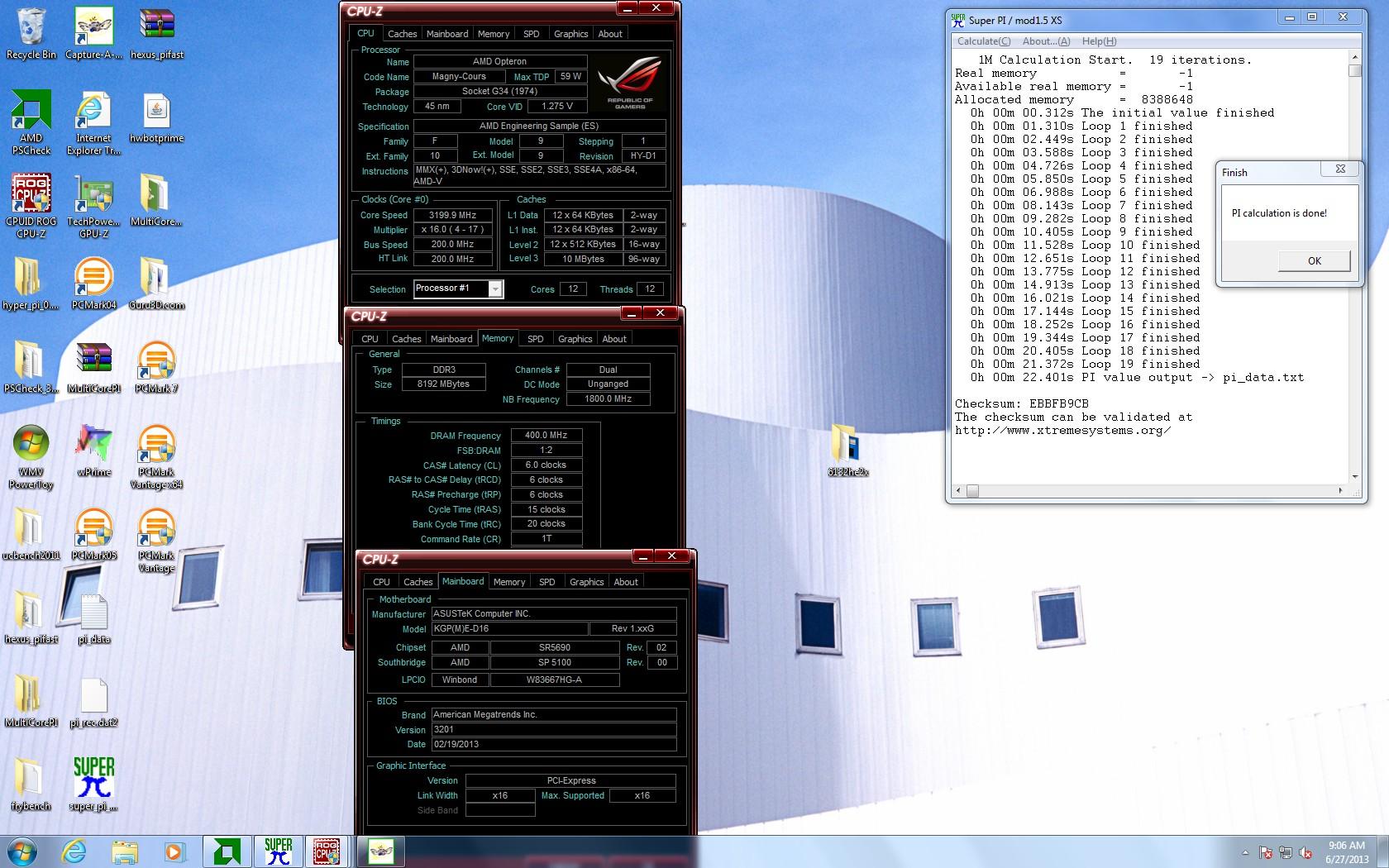Click the DRAM Frequency value 400.0 MHz
This screenshot has height=868, width=1389.
tap(546, 435)
